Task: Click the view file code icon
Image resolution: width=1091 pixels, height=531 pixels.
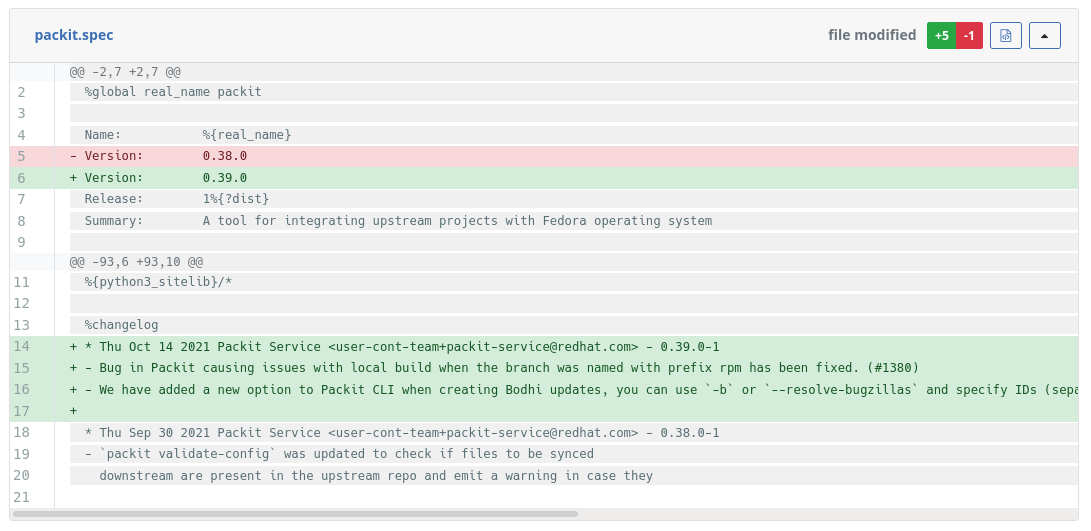Action: (1006, 35)
